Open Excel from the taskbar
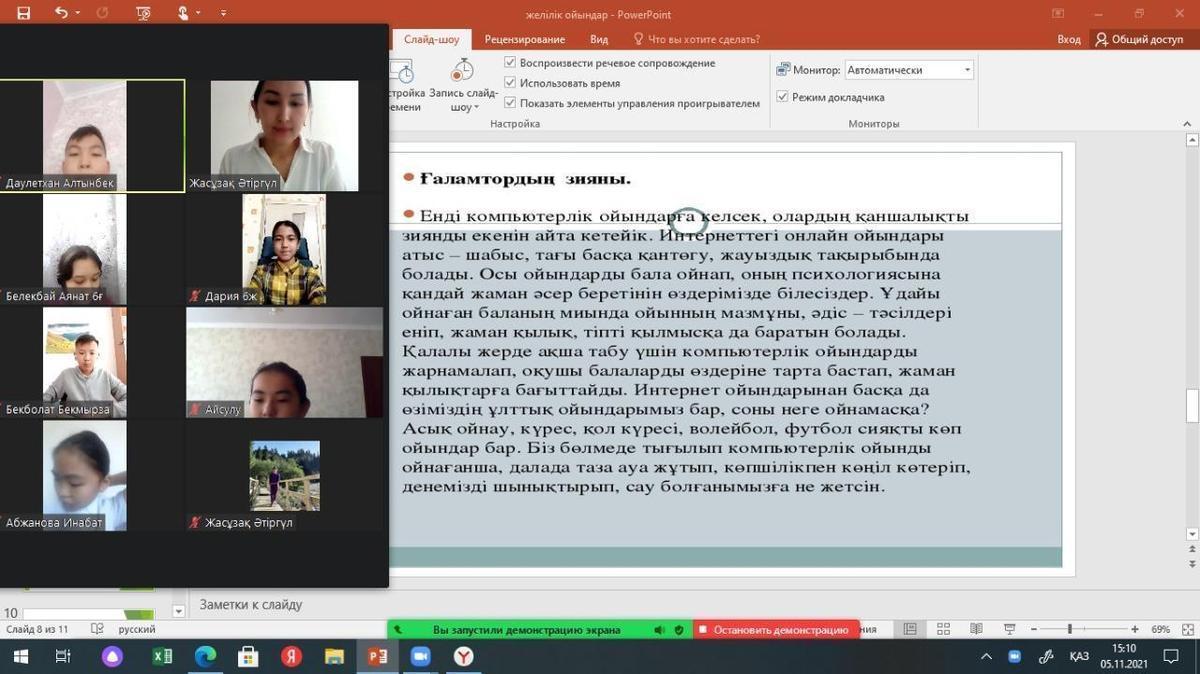This screenshot has height=674, width=1200. click(x=162, y=656)
